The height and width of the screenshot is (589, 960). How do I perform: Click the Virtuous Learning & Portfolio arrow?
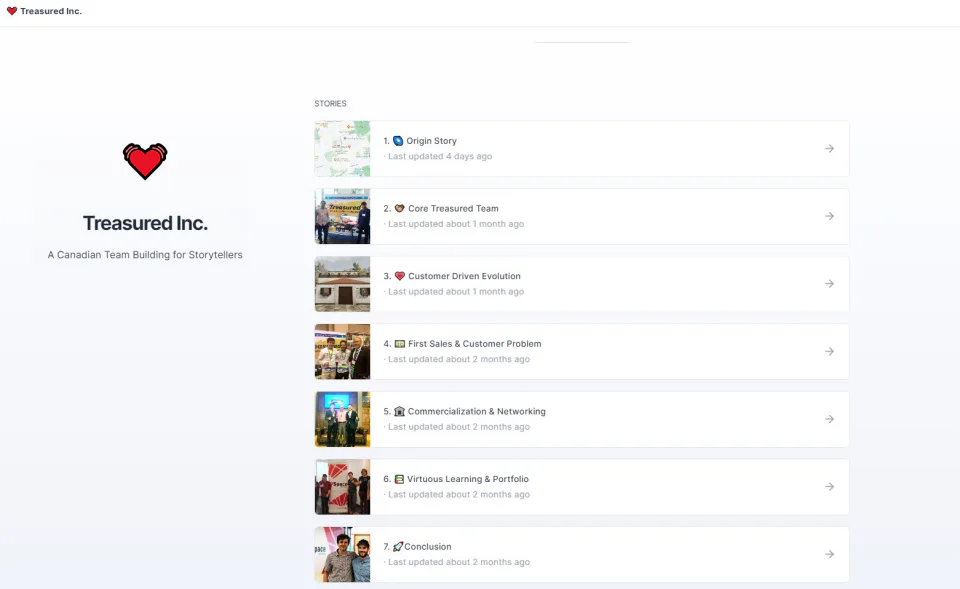[x=829, y=487]
